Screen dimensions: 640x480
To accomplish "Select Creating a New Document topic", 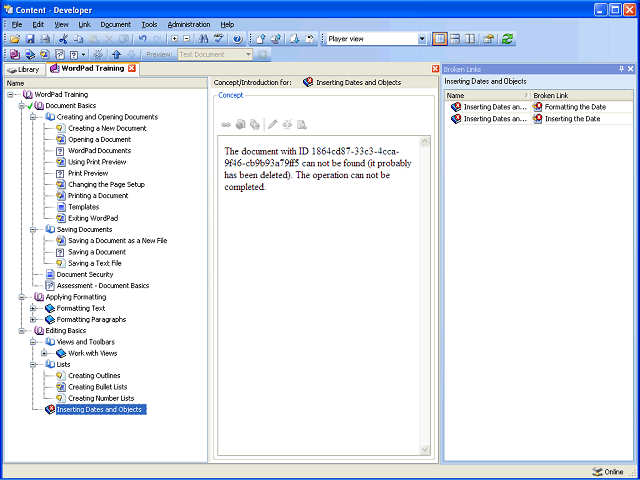I will pos(107,129).
